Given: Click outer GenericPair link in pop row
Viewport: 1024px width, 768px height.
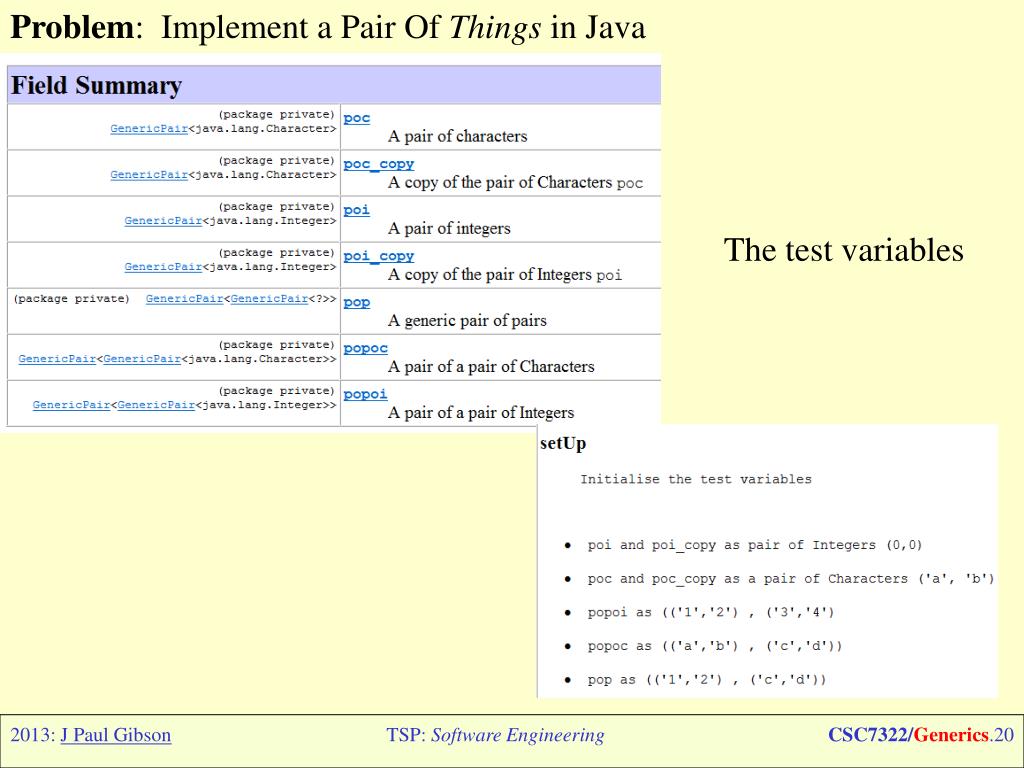Looking at the screenshot, I should 184,298.
